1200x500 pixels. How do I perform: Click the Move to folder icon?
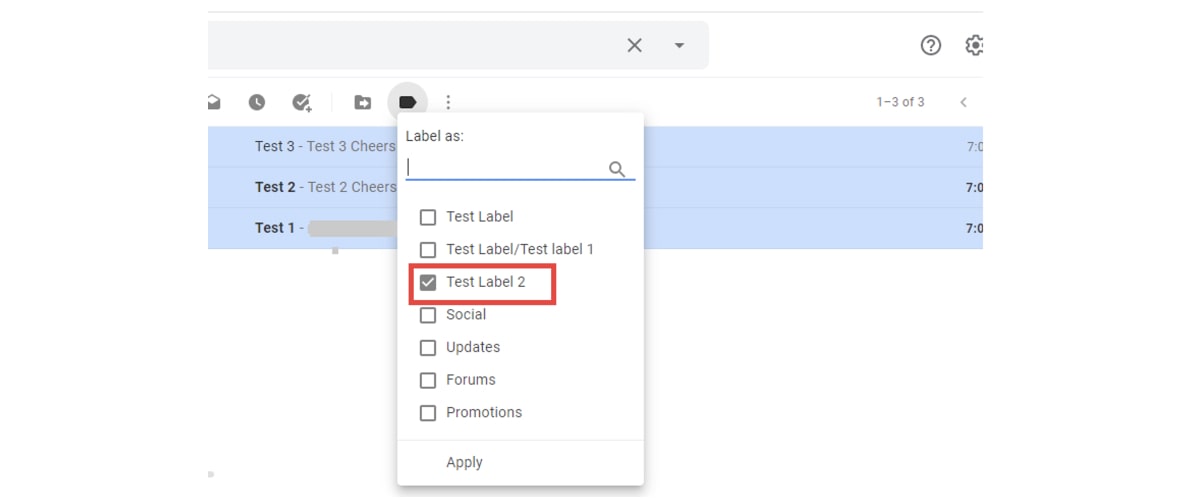(363, 102)
